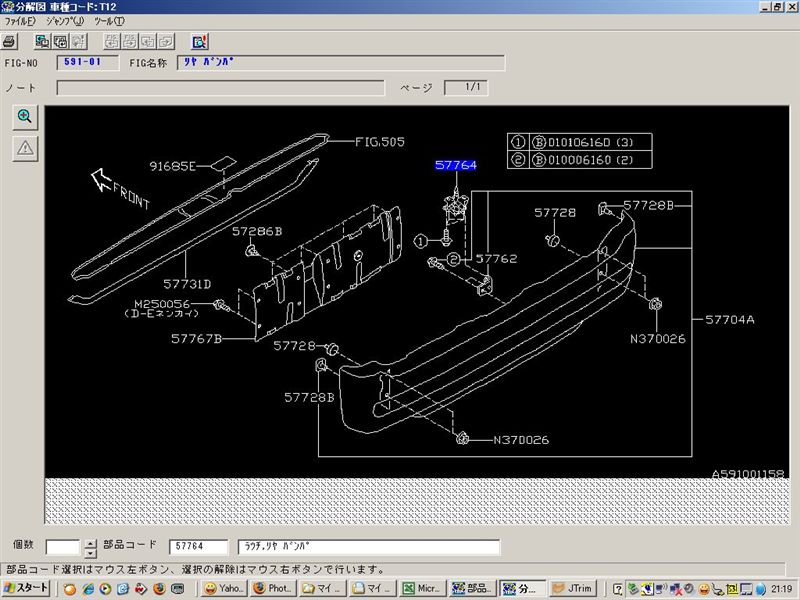Click the magnifier zoom-in button beside the diagram
800x600 pixels.
pos(25,117)
